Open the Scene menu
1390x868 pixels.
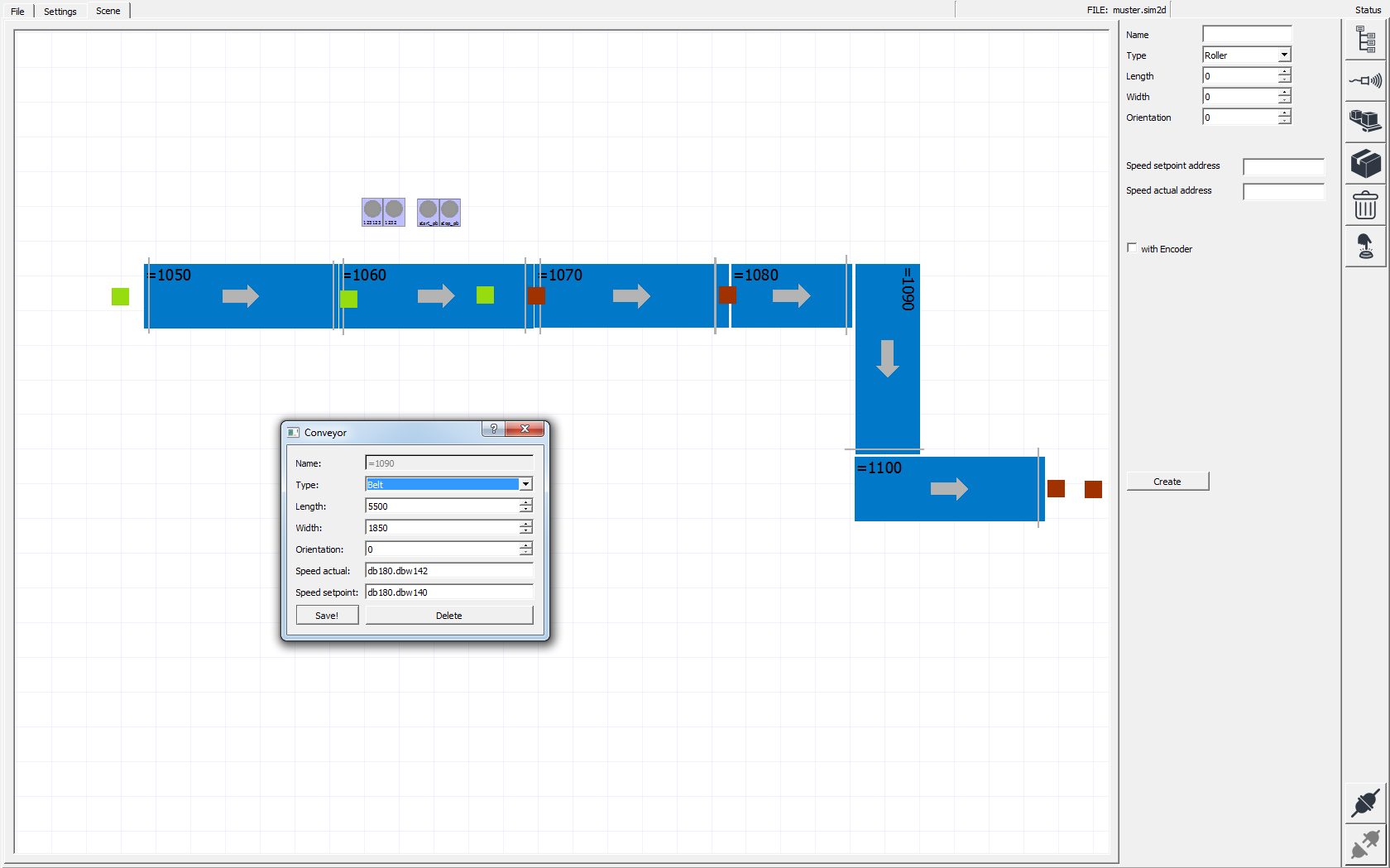(108, 11)
